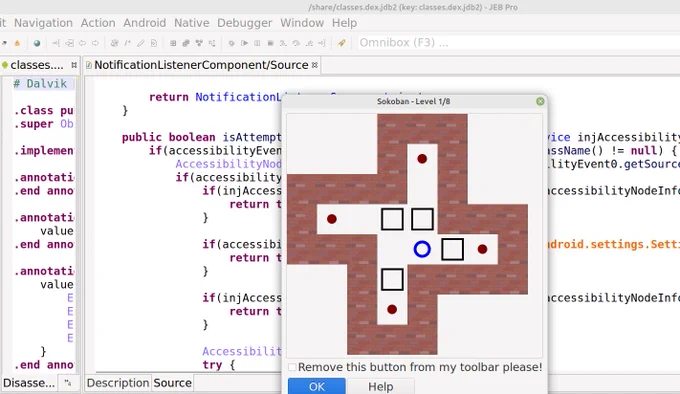
Task: Close the classes.... panel tab
Action: (74, 65)
